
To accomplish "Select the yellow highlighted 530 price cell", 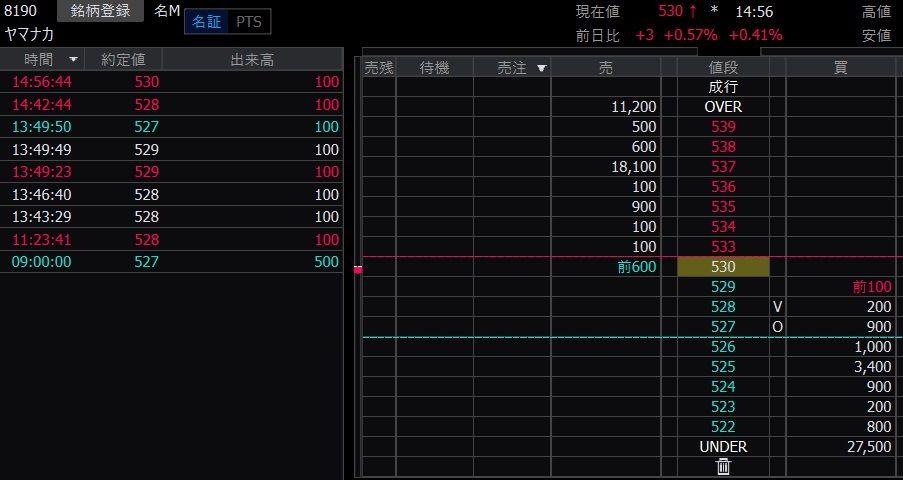I will click(x=723, y=267).
